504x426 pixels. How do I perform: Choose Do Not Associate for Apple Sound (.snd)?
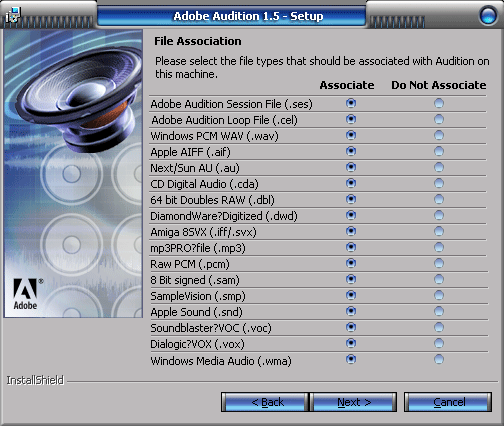click(439, 311)
